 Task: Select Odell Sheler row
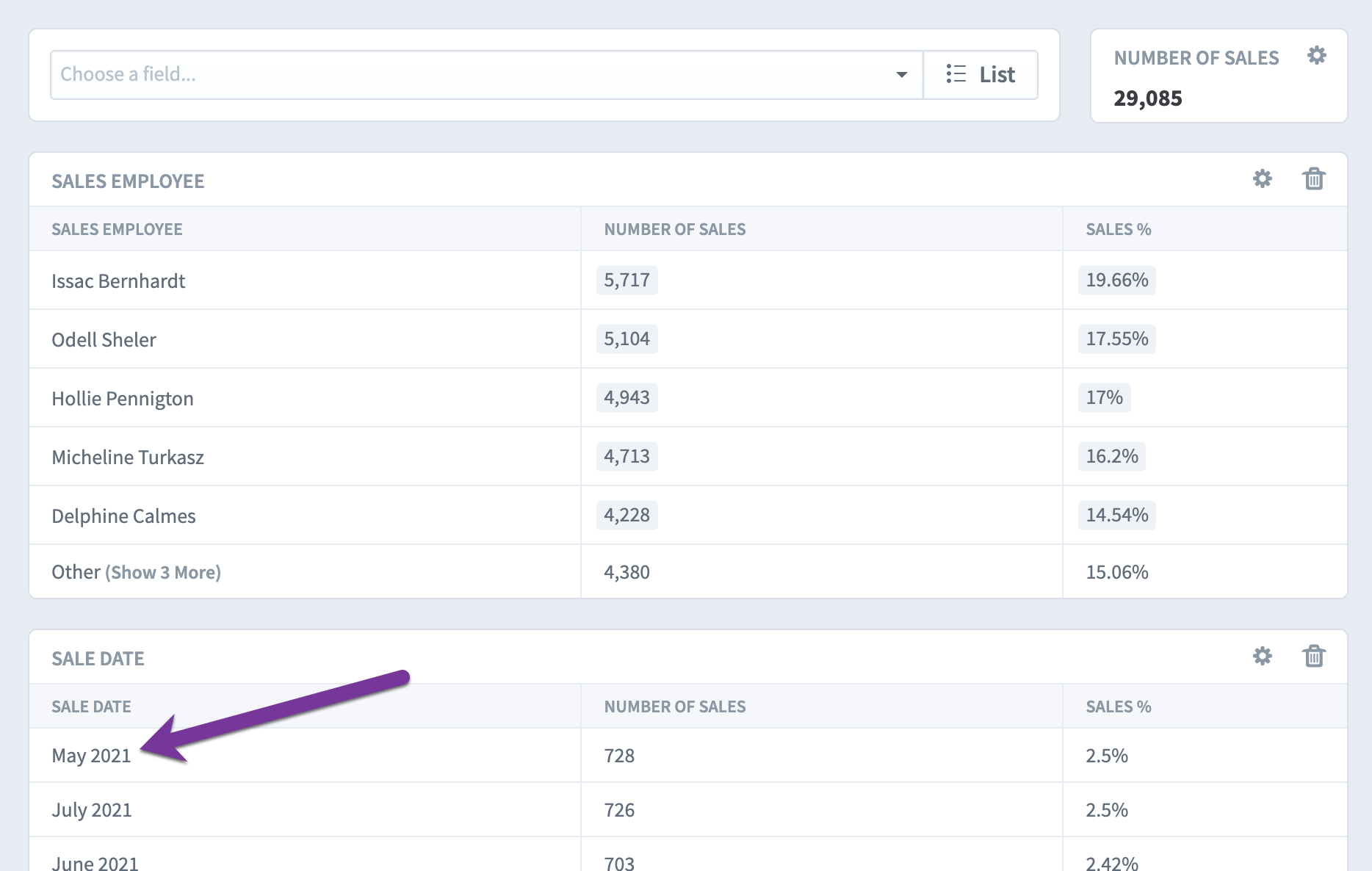click(x=688, y=339)
